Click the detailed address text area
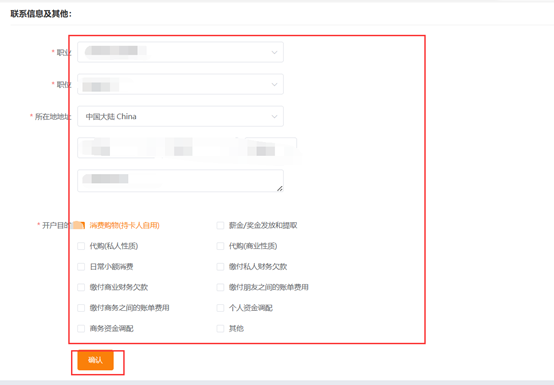This screenshot has height=385, width=554. [x=180, y=181]
